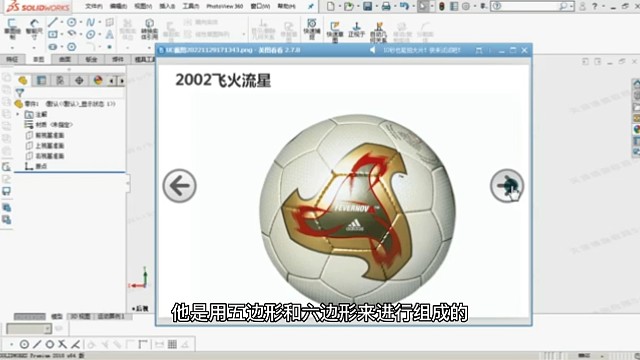640x360 pixels.
Task: Click the Smart Dimension tool
Action: [34, 29]
